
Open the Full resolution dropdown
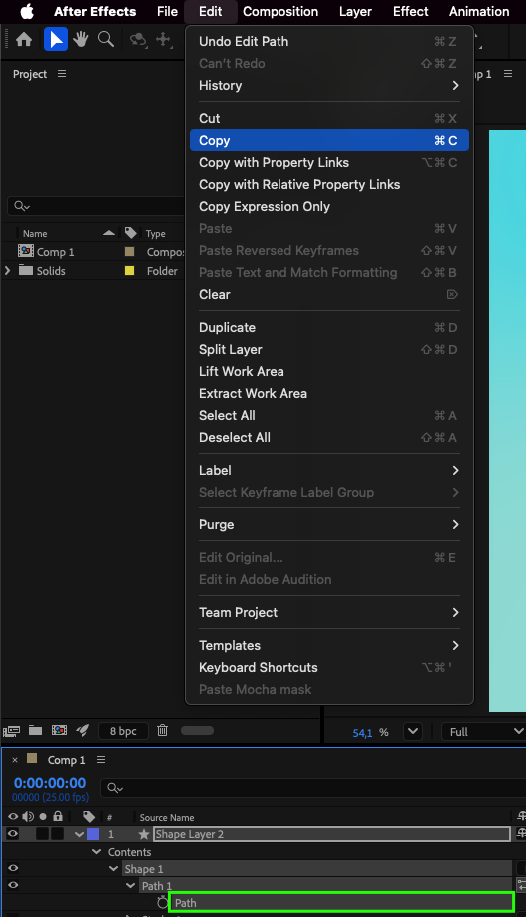[x=486, y=732]
